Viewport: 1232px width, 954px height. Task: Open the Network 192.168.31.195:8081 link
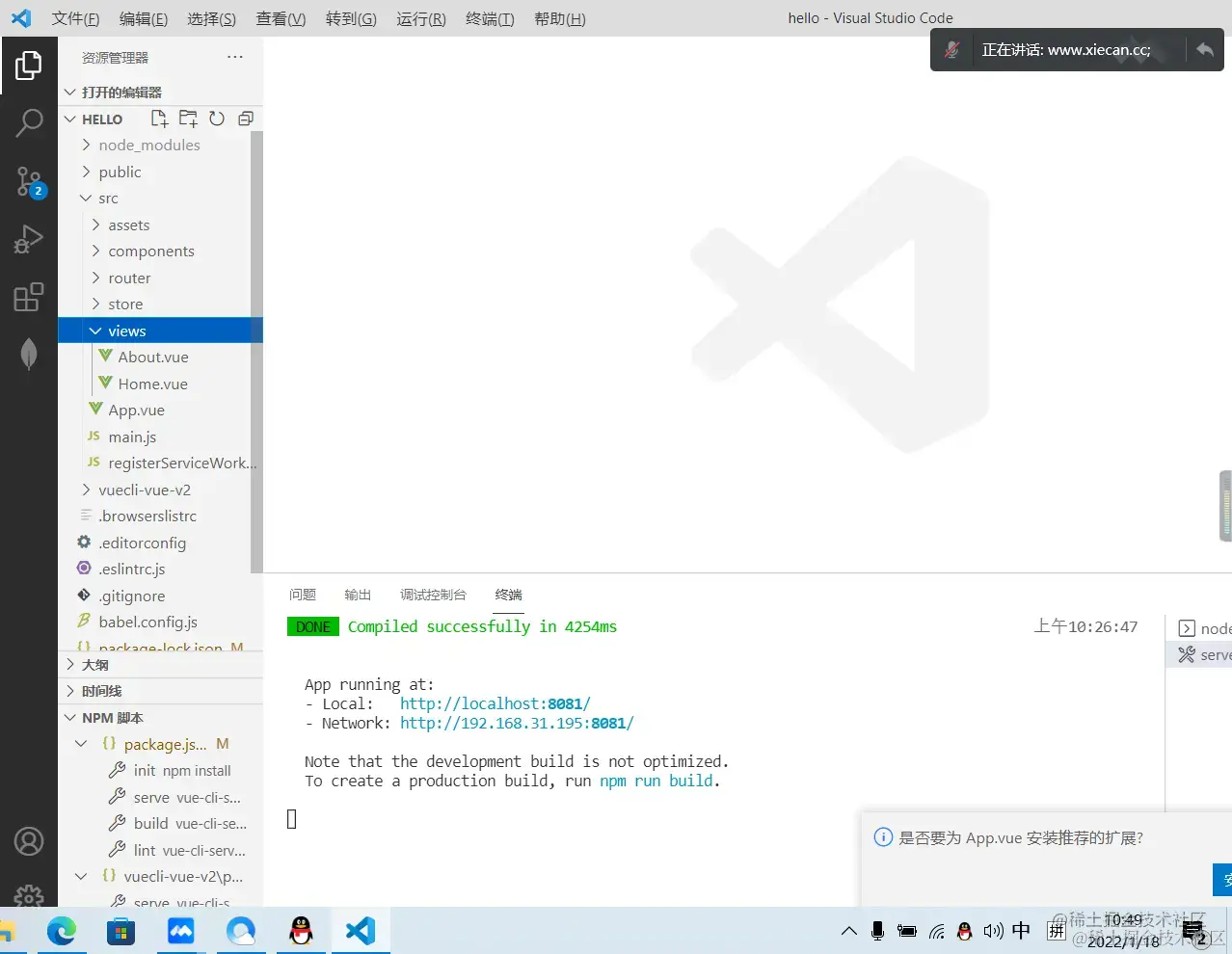pos(517,724)
